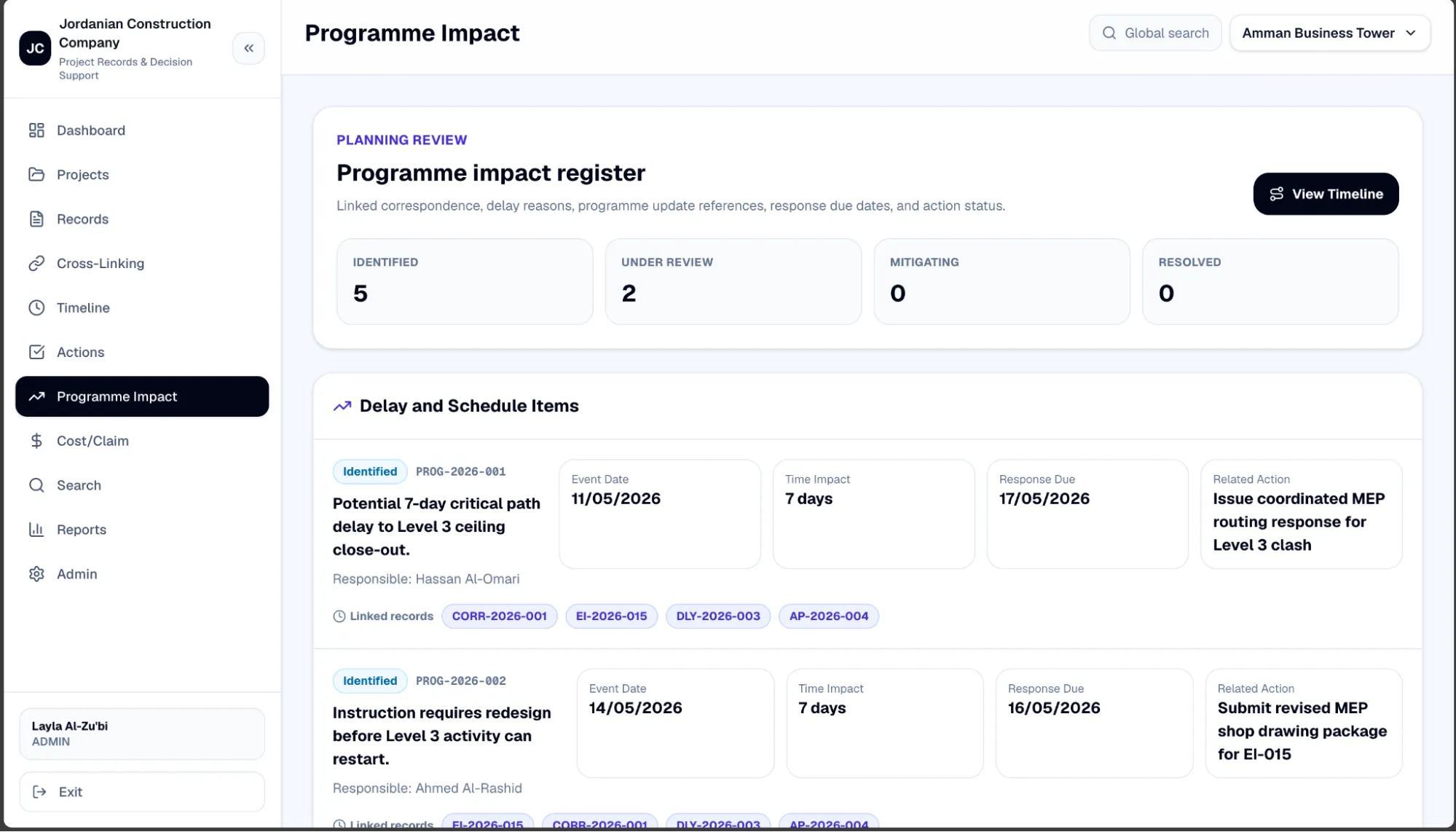Screen dimensions: 1456x832
Task: Click the Search magnifier icon in sidebar
Action: coord(36,486)
